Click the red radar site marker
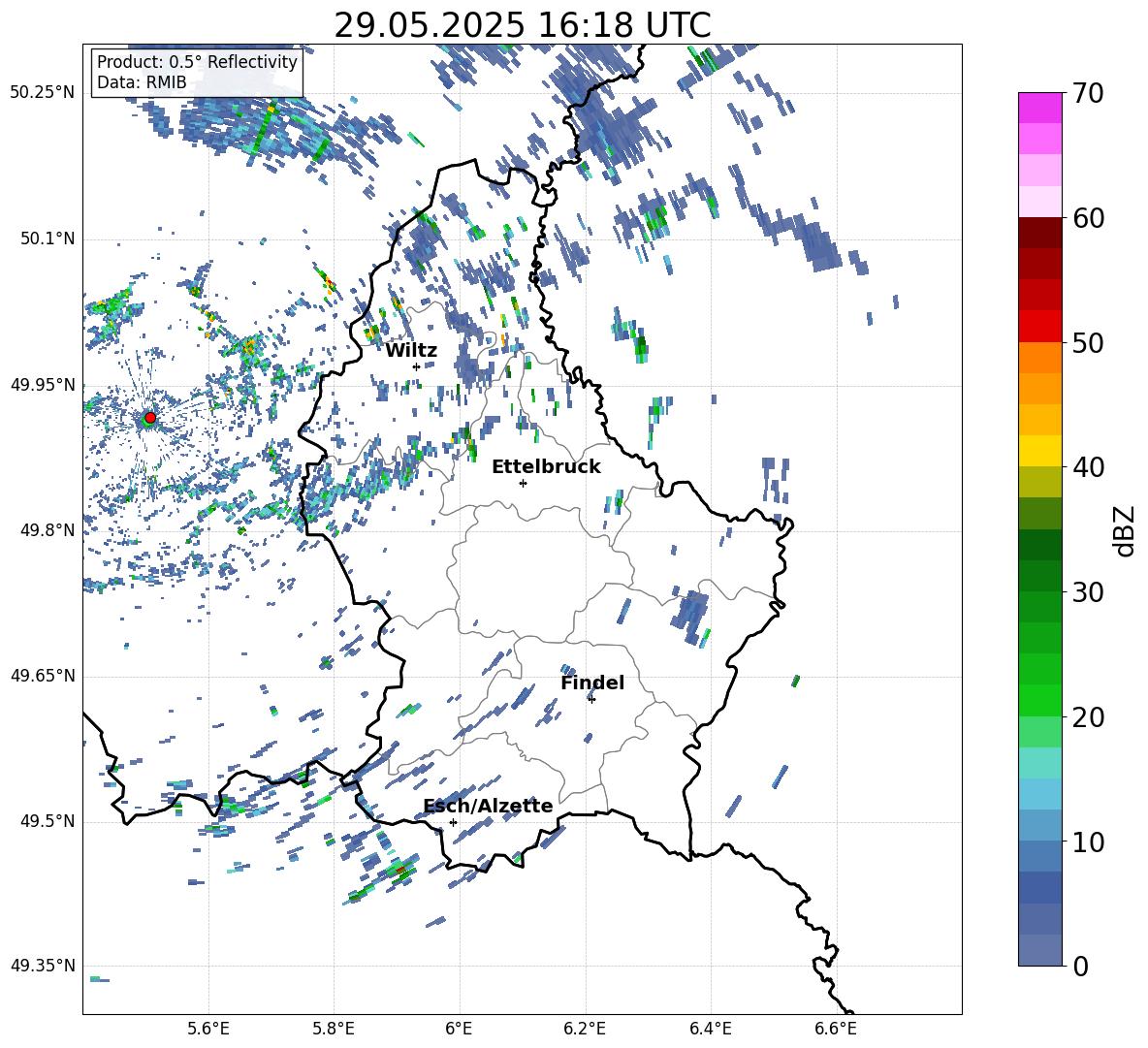Screen dimensions: 1148x1048 pos(150,418)
